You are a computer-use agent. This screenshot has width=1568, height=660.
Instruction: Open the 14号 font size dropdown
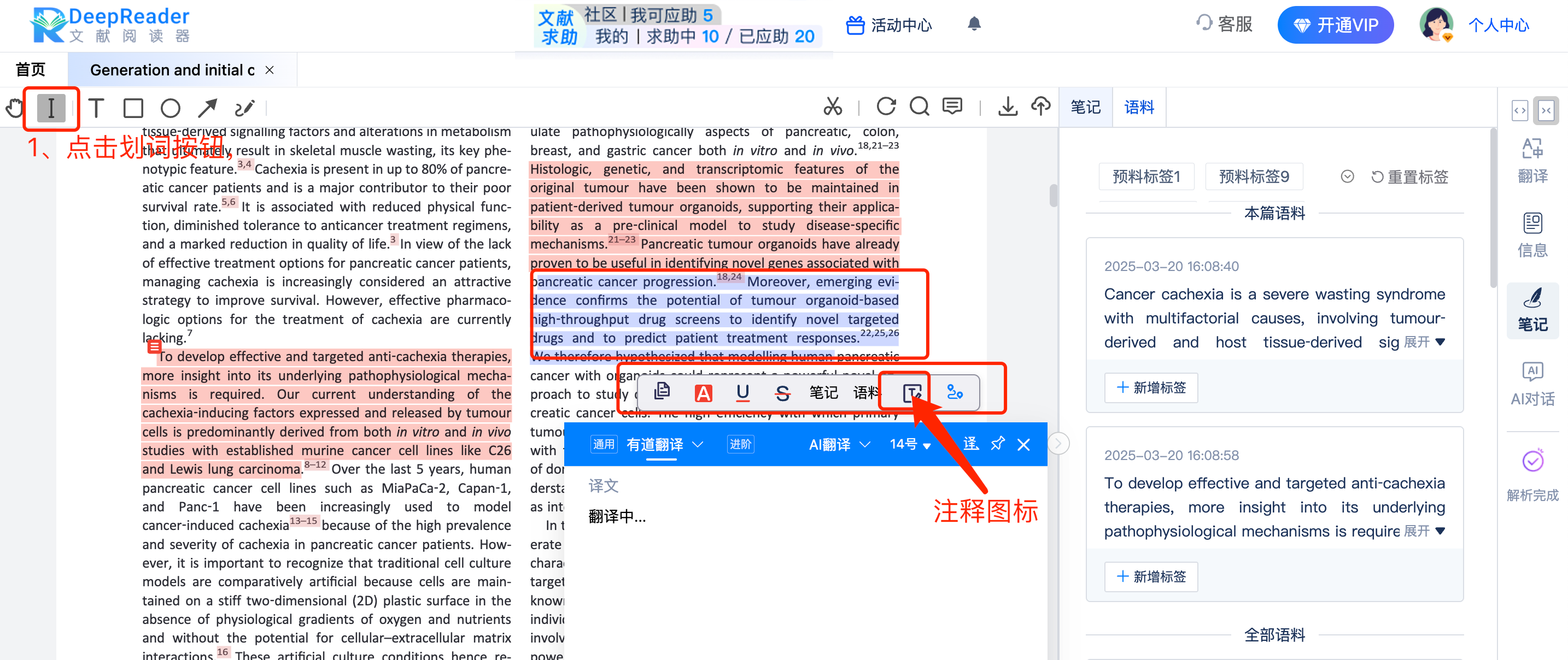[909, 444]
